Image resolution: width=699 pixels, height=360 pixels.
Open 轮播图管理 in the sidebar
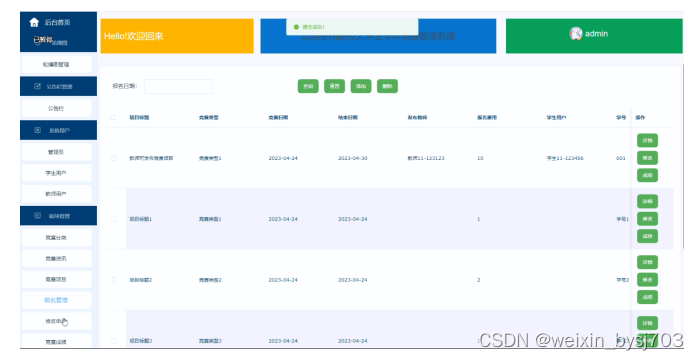point(56,65)
